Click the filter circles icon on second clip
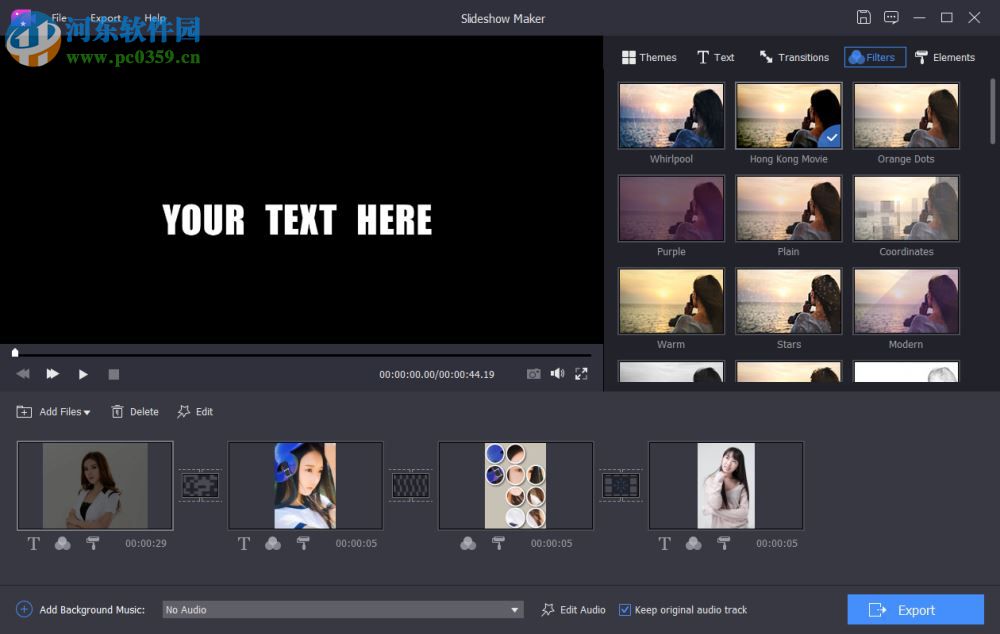Screen dimensions: 1000x634 (x=274, y=543)
